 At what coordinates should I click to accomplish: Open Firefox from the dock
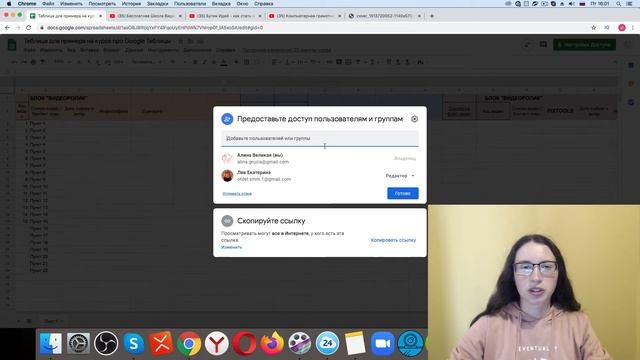coord(272,343)
